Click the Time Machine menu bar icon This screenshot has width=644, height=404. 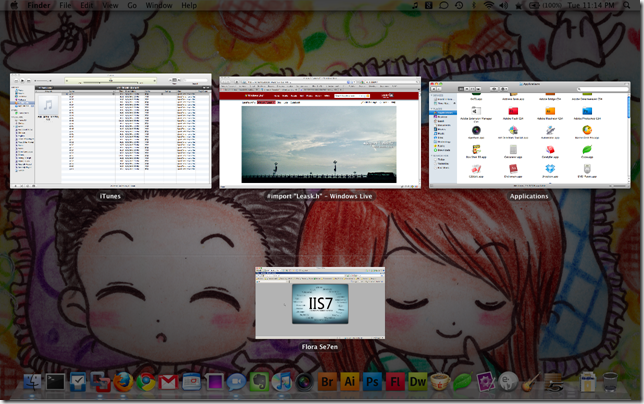pyautogui.click(x=459, y=5)
